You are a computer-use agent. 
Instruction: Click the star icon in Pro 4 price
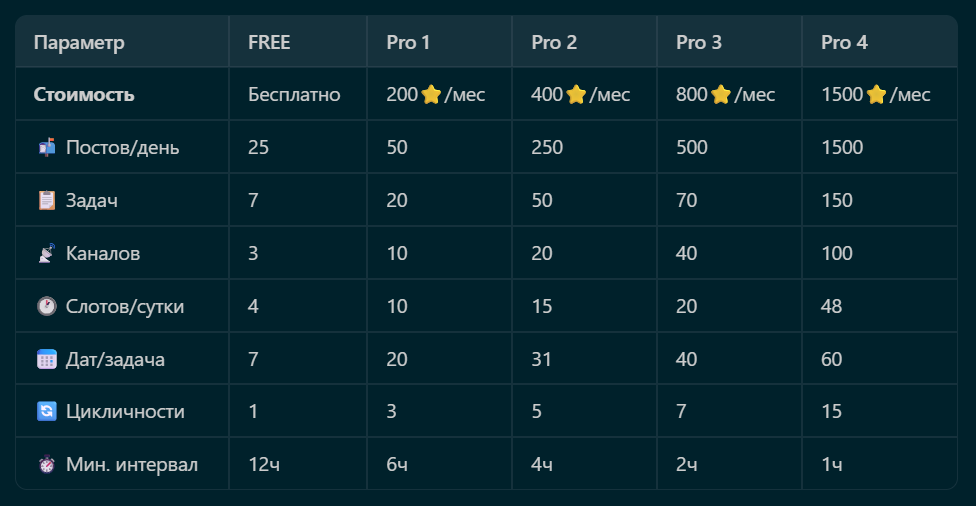pos(876,95)
